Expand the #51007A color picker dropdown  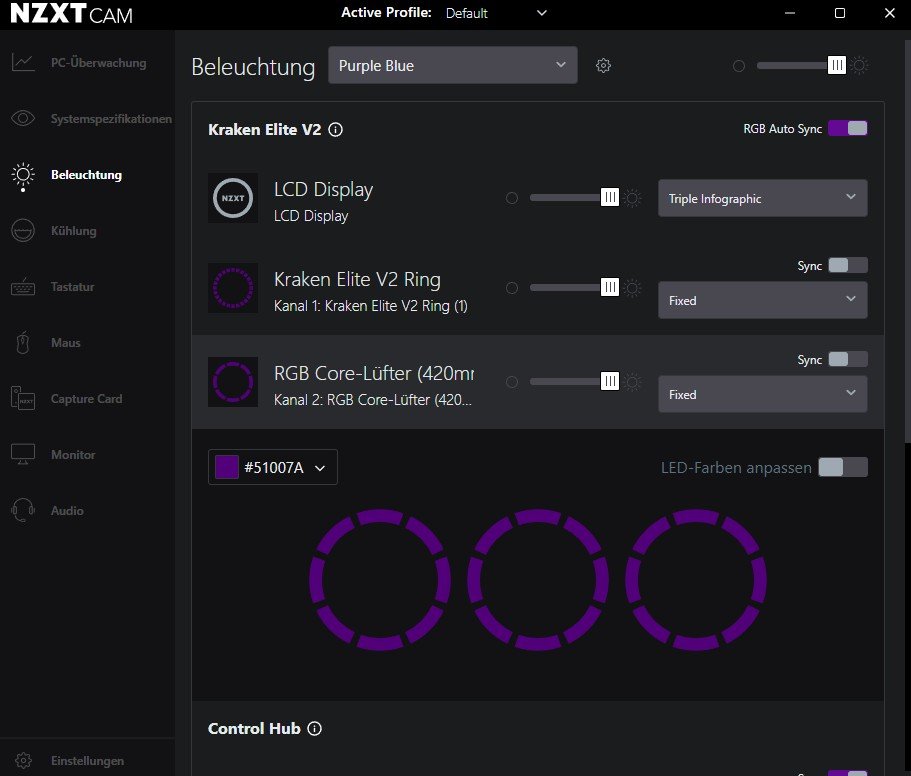coord(272,467)
